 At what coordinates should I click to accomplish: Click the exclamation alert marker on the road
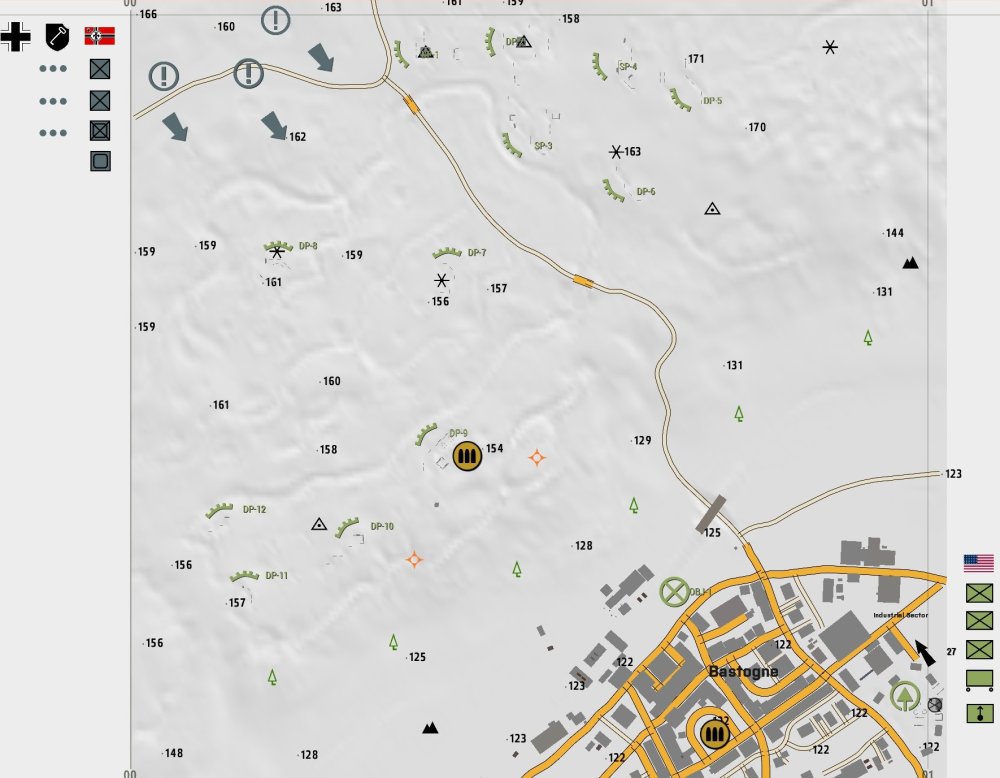248,72
